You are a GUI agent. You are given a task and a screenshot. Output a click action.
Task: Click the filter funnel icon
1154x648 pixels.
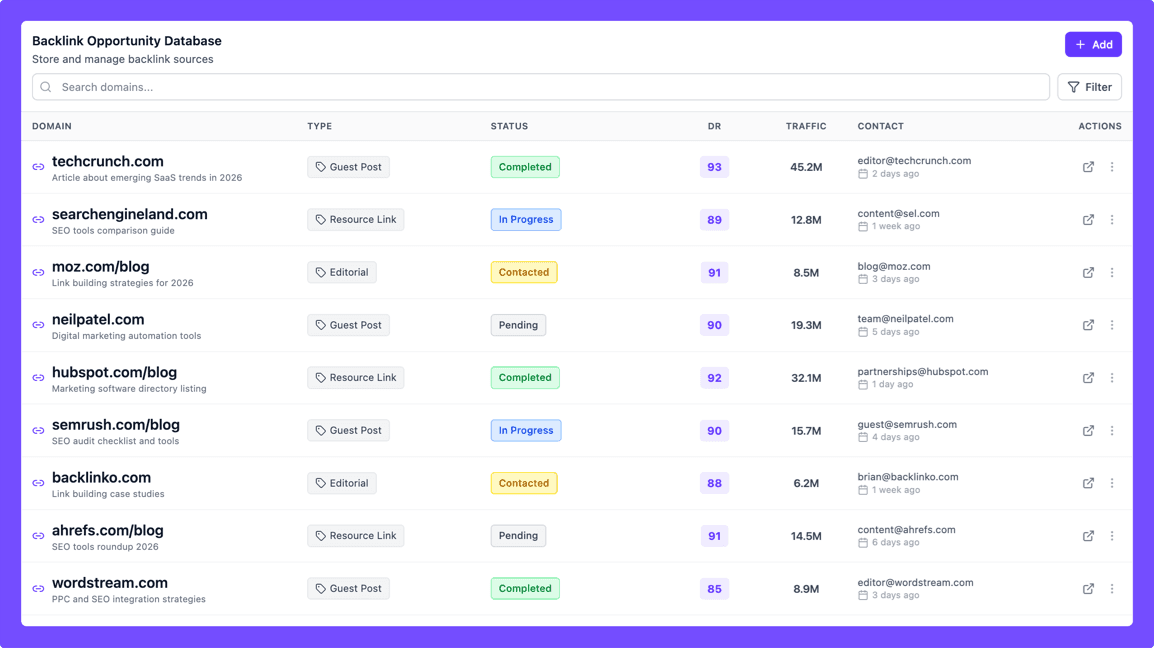pyautogui.click(x=1072, y=87)
